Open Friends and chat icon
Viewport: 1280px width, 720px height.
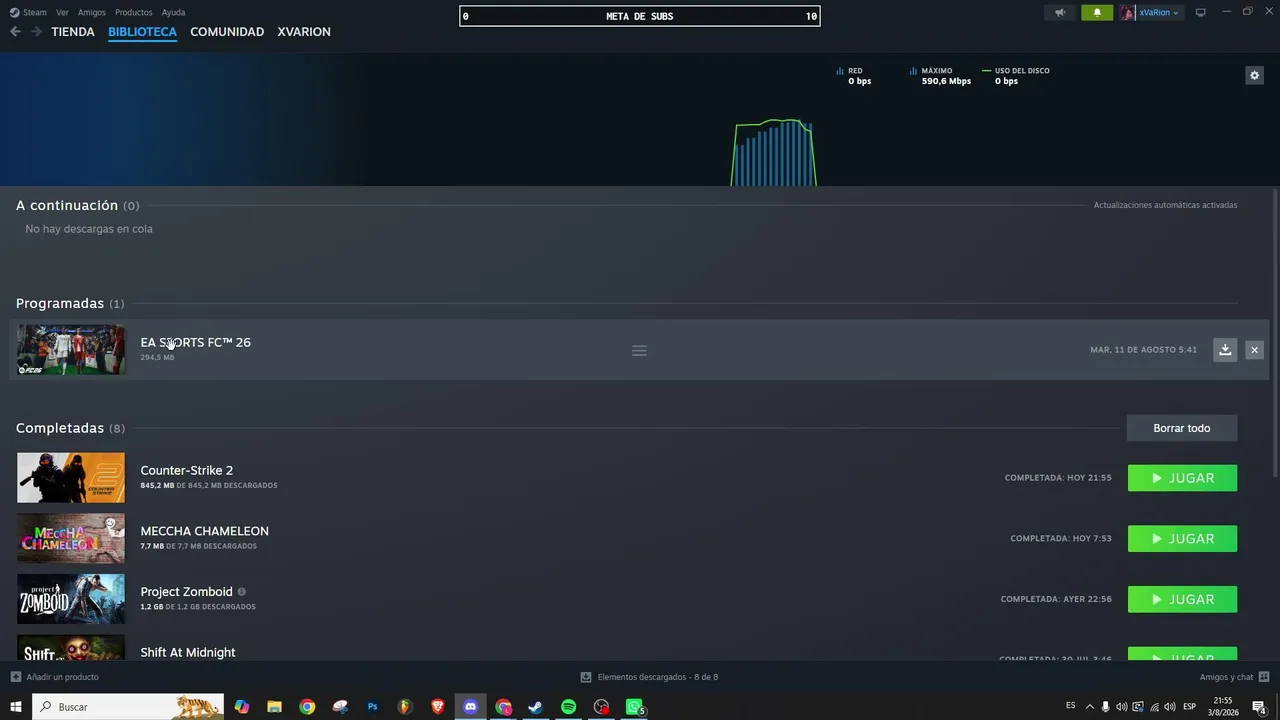[x=1264, y=677]
